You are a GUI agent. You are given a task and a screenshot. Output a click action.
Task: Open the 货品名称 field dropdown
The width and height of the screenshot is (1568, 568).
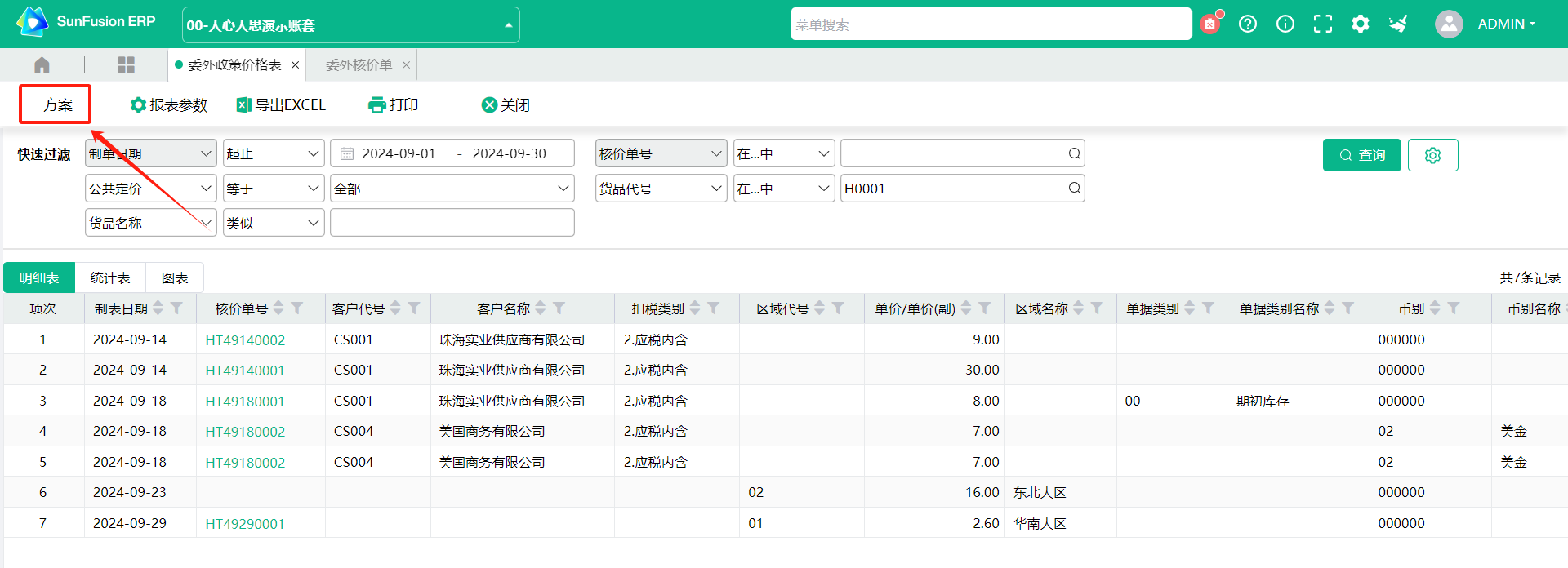151,223
